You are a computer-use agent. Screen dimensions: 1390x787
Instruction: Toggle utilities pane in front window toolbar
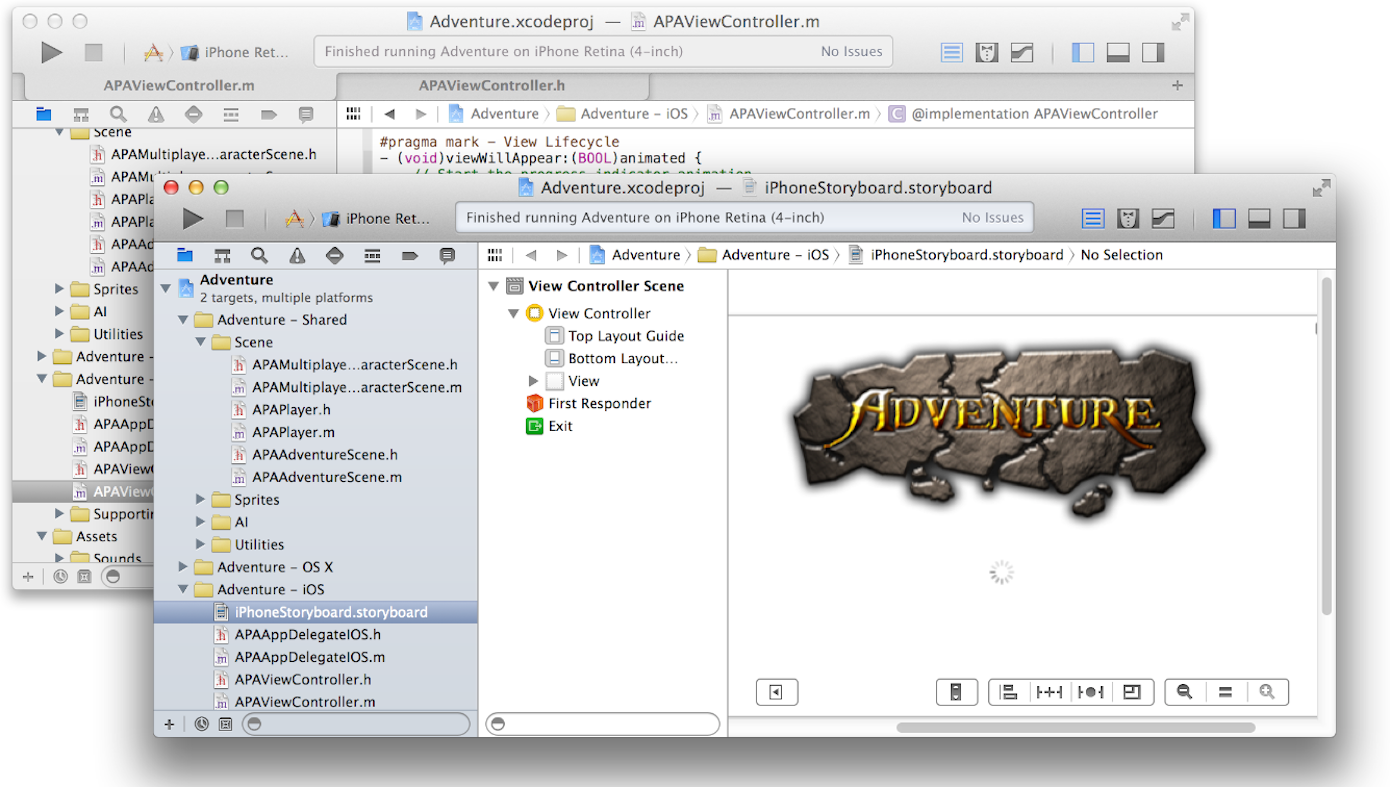point(1294,218)
